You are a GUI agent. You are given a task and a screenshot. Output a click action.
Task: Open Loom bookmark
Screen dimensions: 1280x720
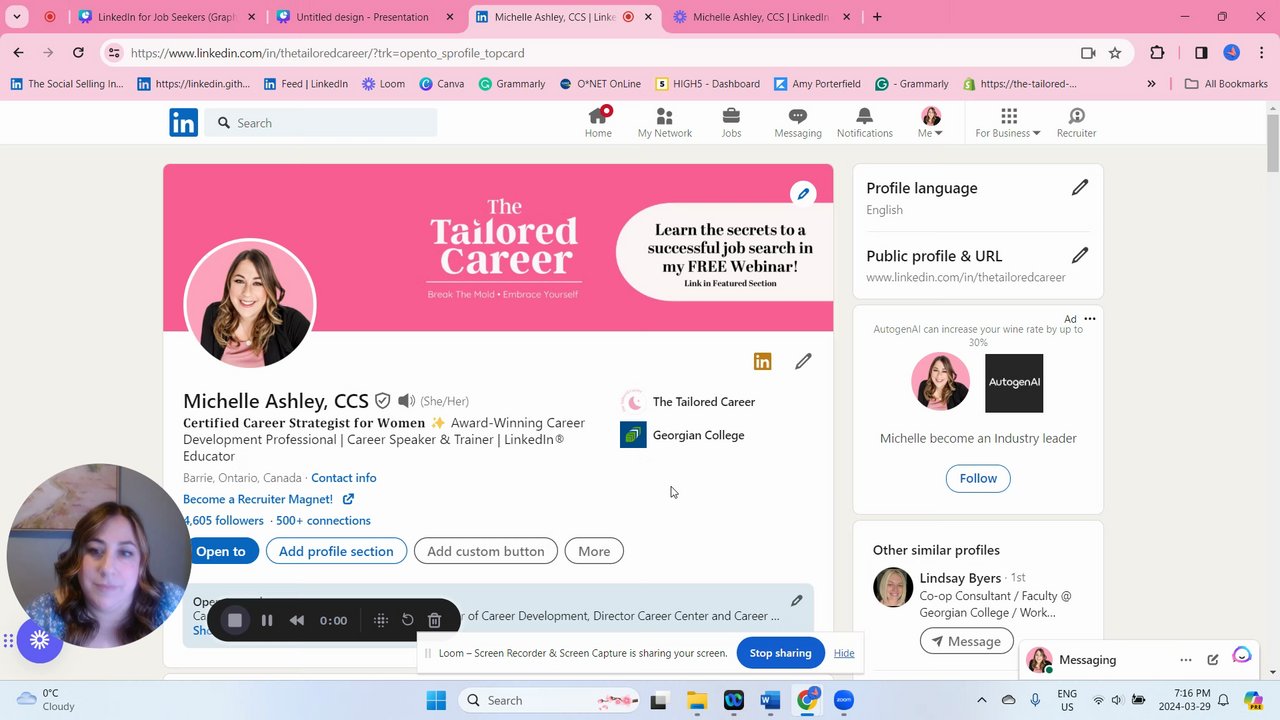pos(383,84)
